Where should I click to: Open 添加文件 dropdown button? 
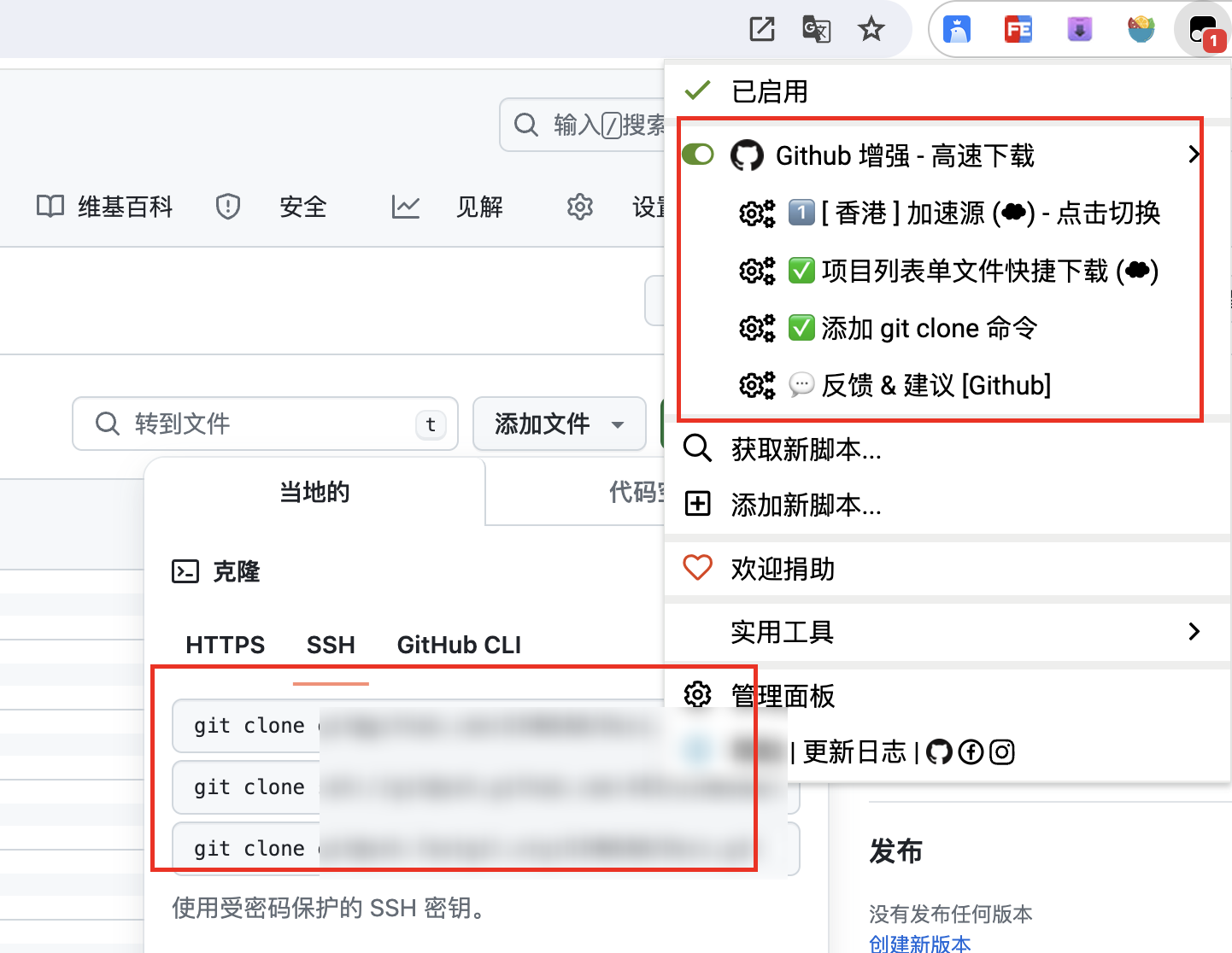(560, 424)
